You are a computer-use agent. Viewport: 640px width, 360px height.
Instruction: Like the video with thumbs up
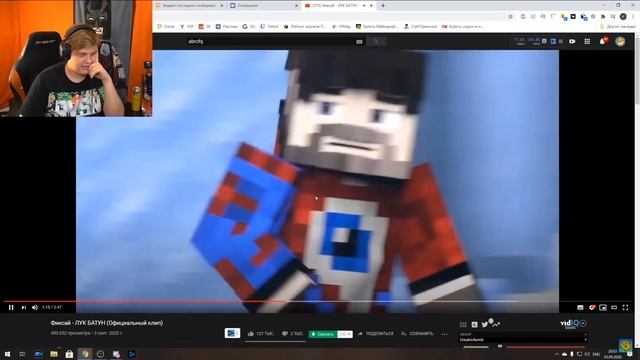(x=251, y=334)
